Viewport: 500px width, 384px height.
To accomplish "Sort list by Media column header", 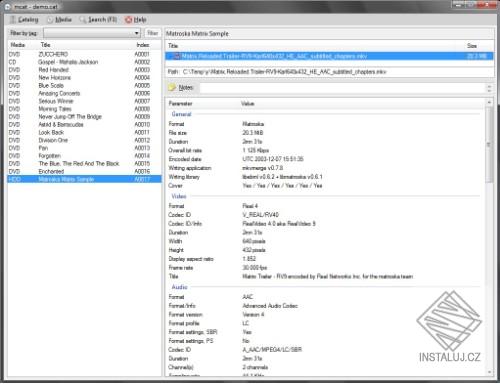I will [18, 45].
